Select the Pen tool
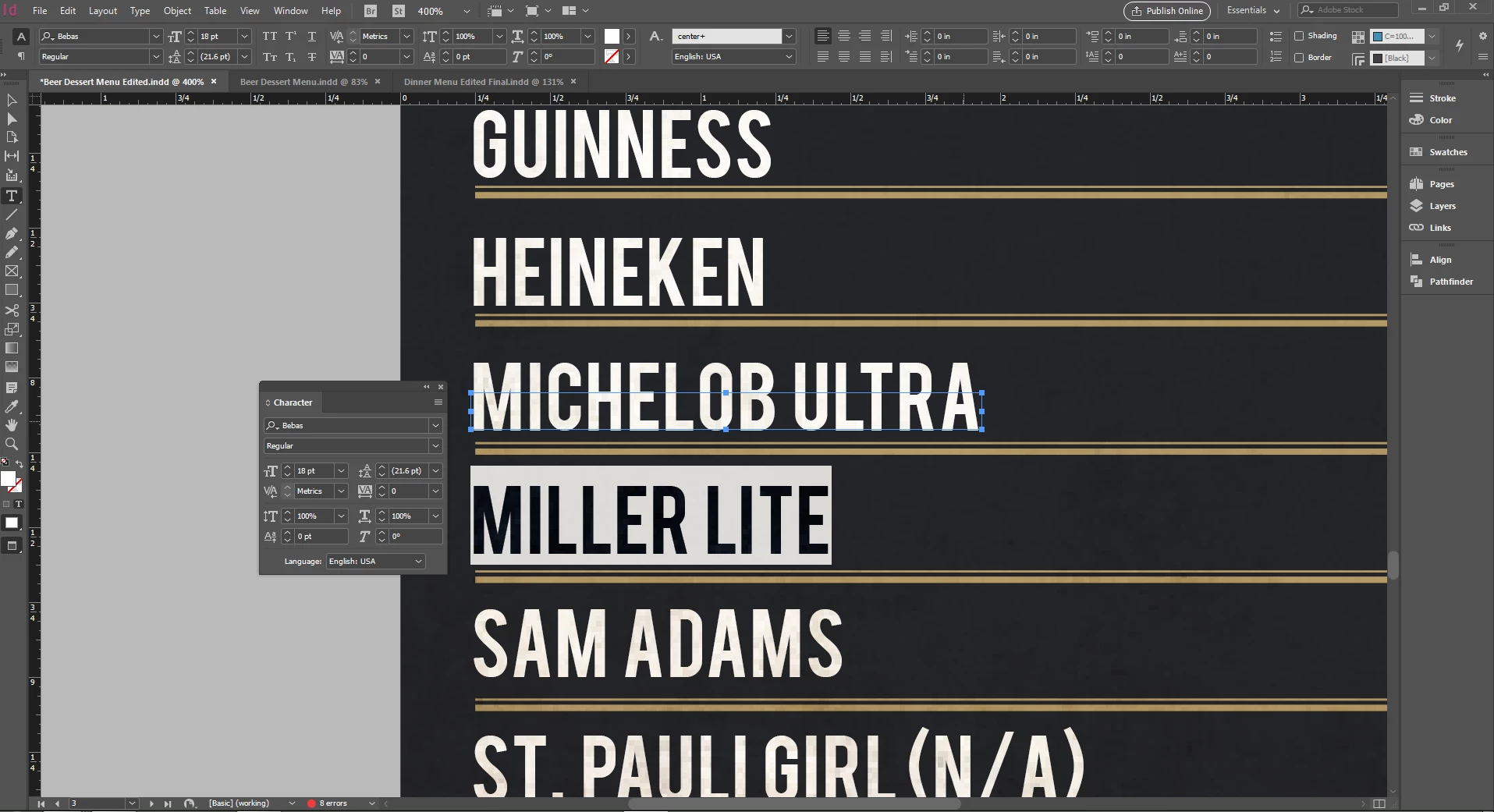The height and width of the screenshot is (812, 1494). click(12, 233)
